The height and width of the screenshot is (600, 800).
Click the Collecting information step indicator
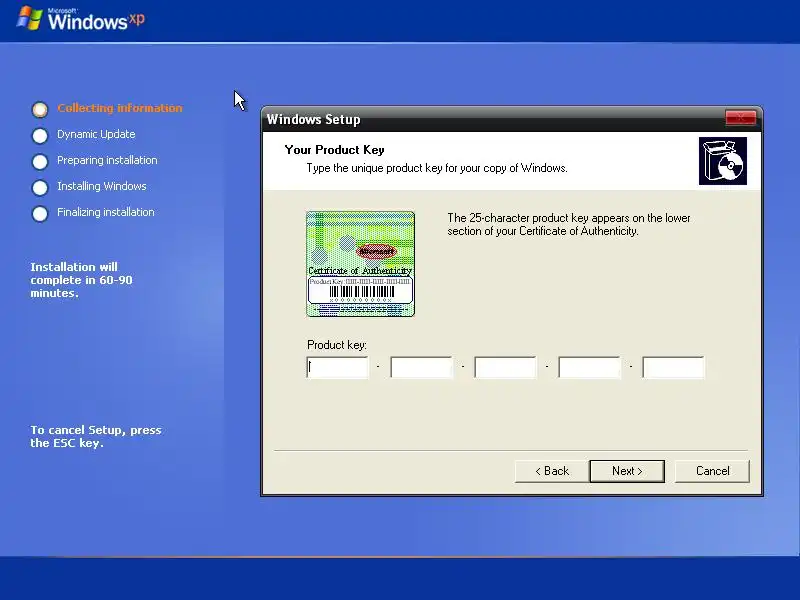coord(40,109)
